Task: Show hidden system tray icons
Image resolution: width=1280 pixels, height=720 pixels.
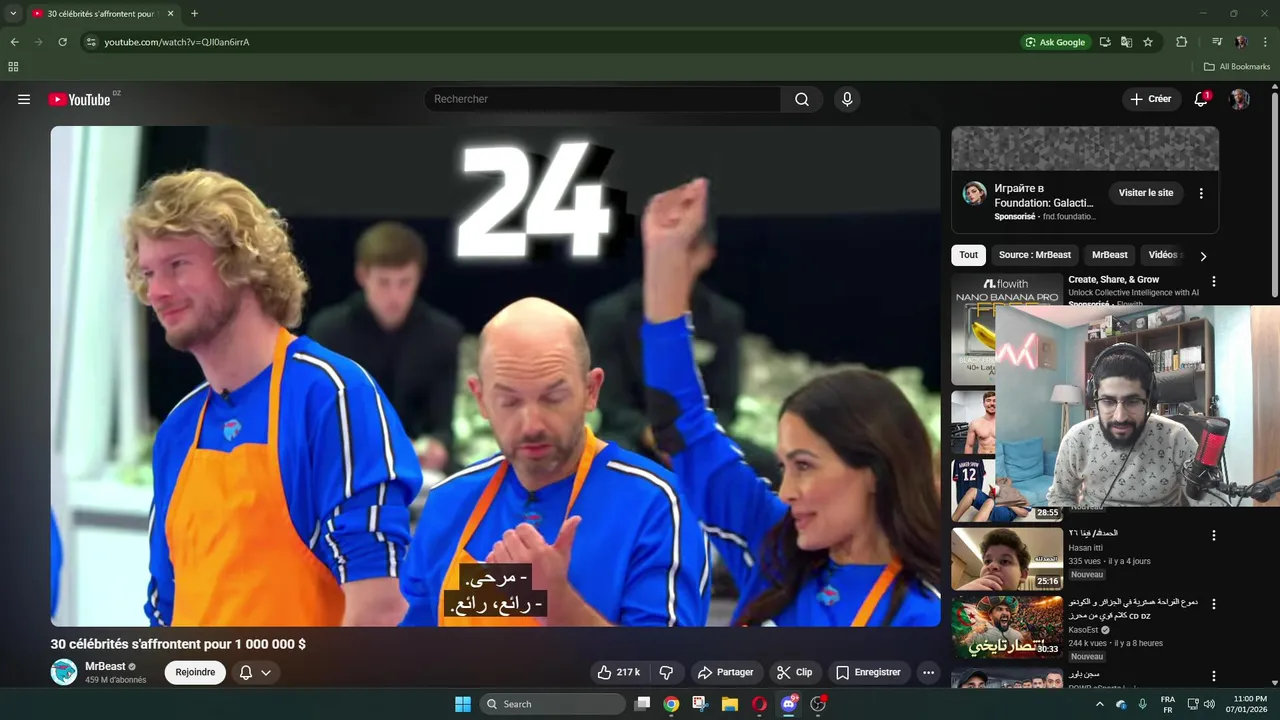Action: pyautogui.click(x=1100, y=704)
